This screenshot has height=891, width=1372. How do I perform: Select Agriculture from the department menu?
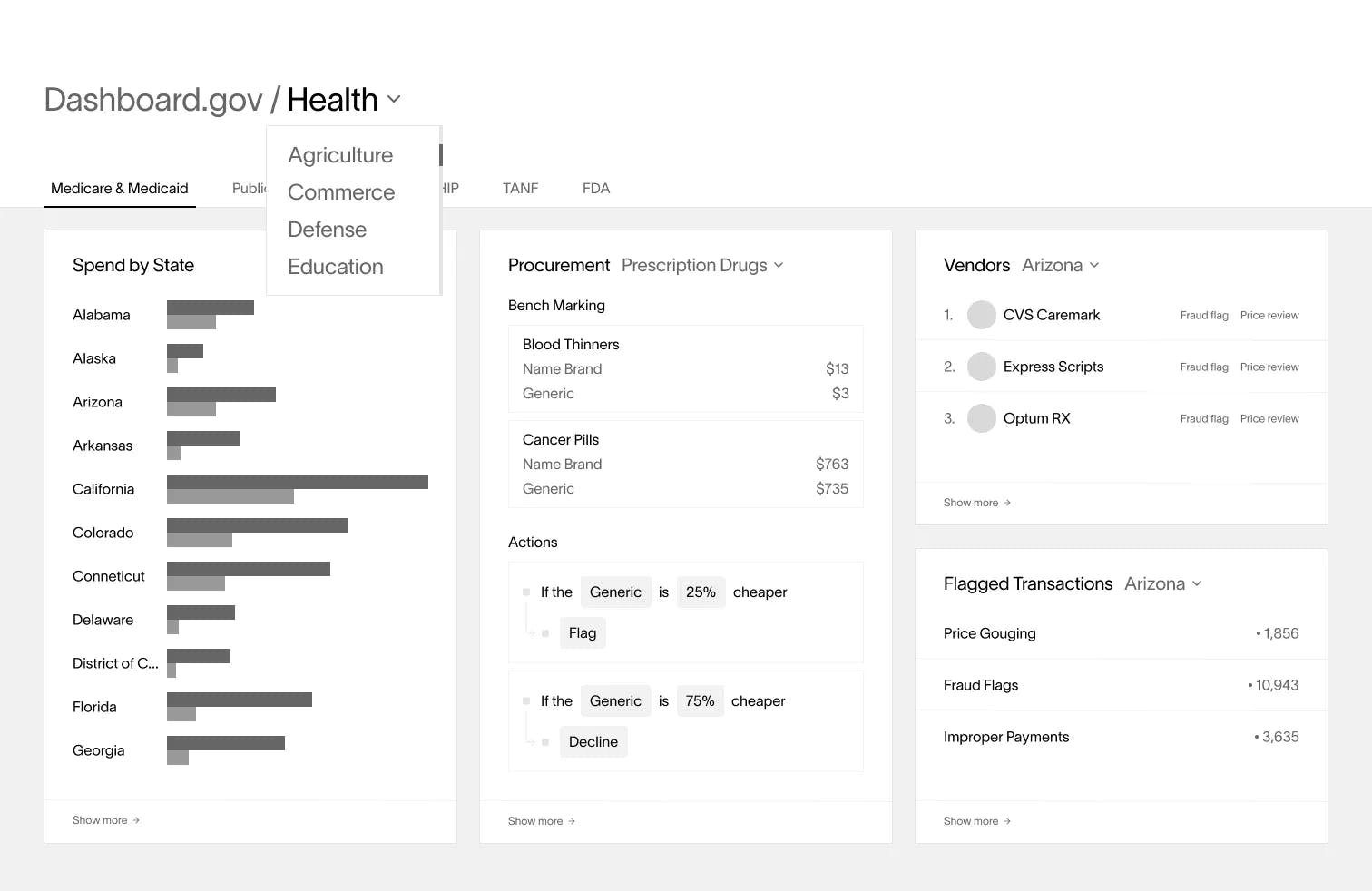[x=340, y=155]
